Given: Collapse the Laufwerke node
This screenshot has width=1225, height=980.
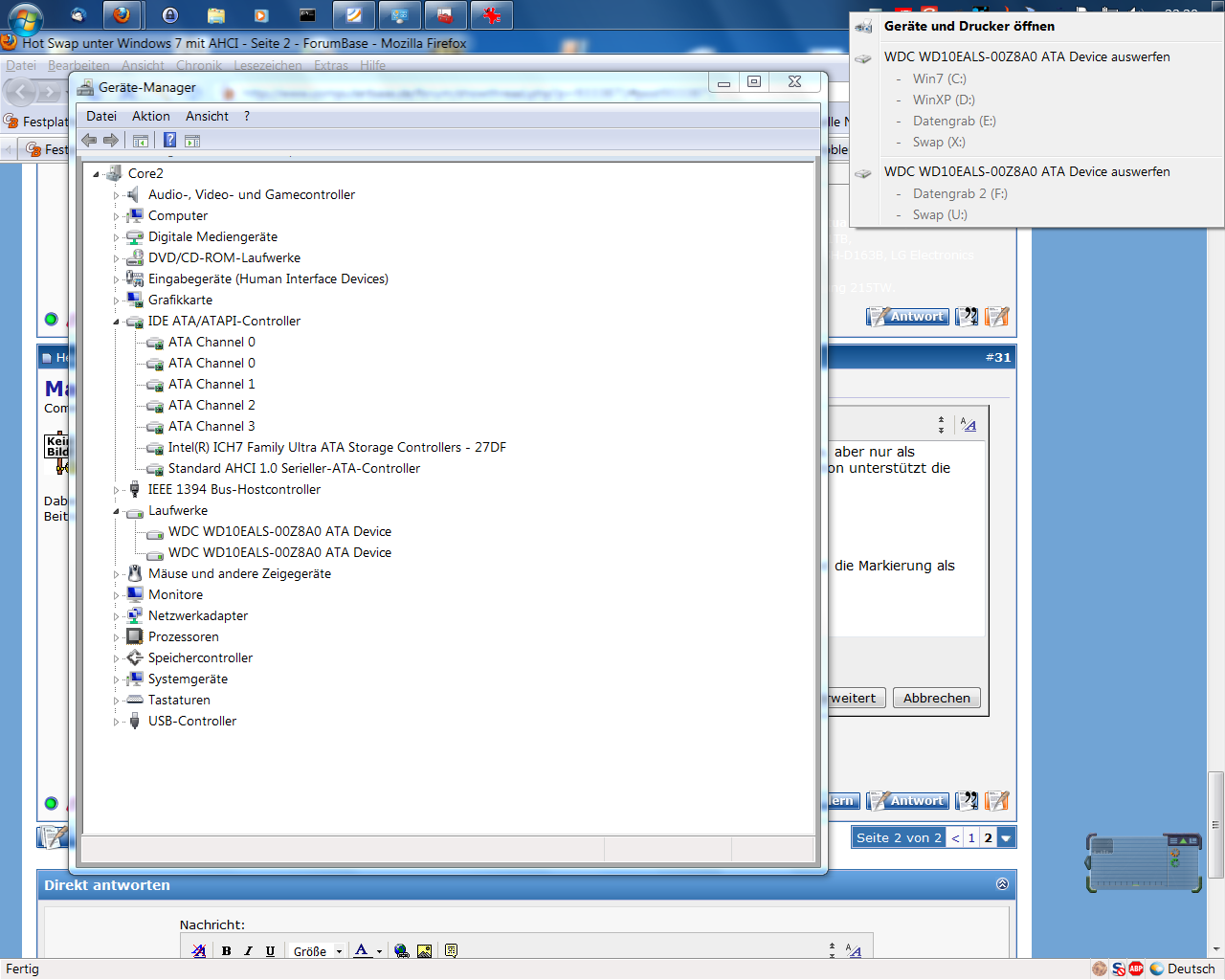Looking at the screenshot, I should tap(117, 511).
